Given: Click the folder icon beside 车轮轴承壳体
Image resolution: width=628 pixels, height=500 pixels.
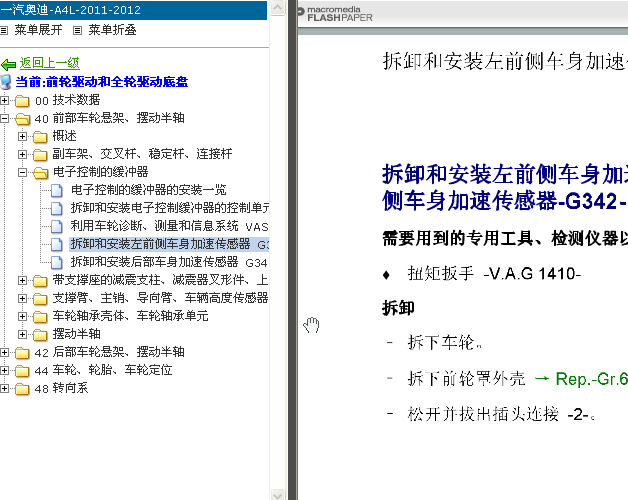Looking at the screenshot, I should [x=40, y=317].
